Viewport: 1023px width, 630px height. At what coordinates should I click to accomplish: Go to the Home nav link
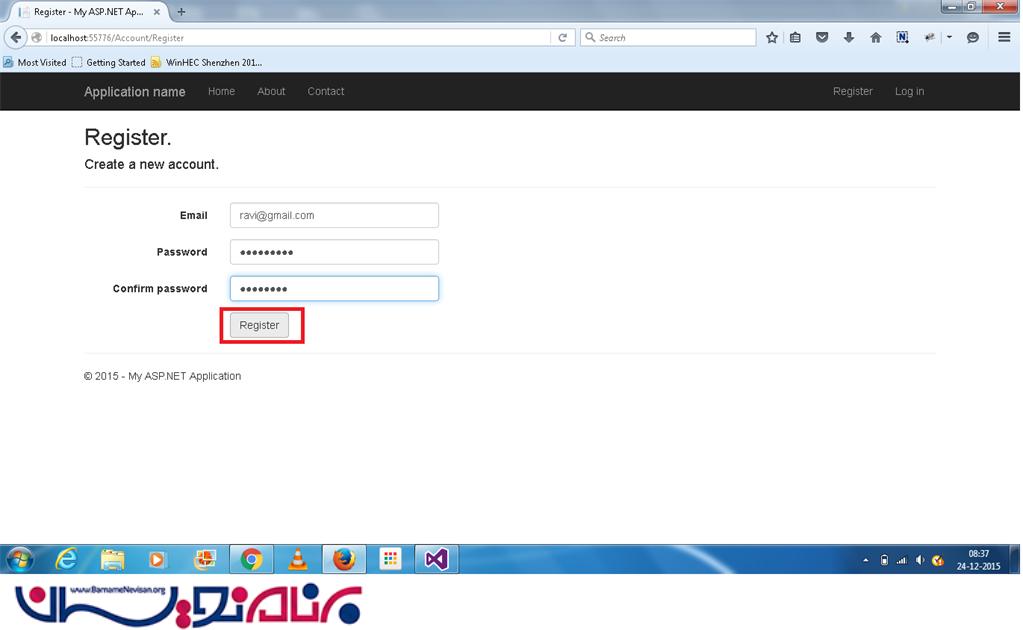click(x=221, y=91)
